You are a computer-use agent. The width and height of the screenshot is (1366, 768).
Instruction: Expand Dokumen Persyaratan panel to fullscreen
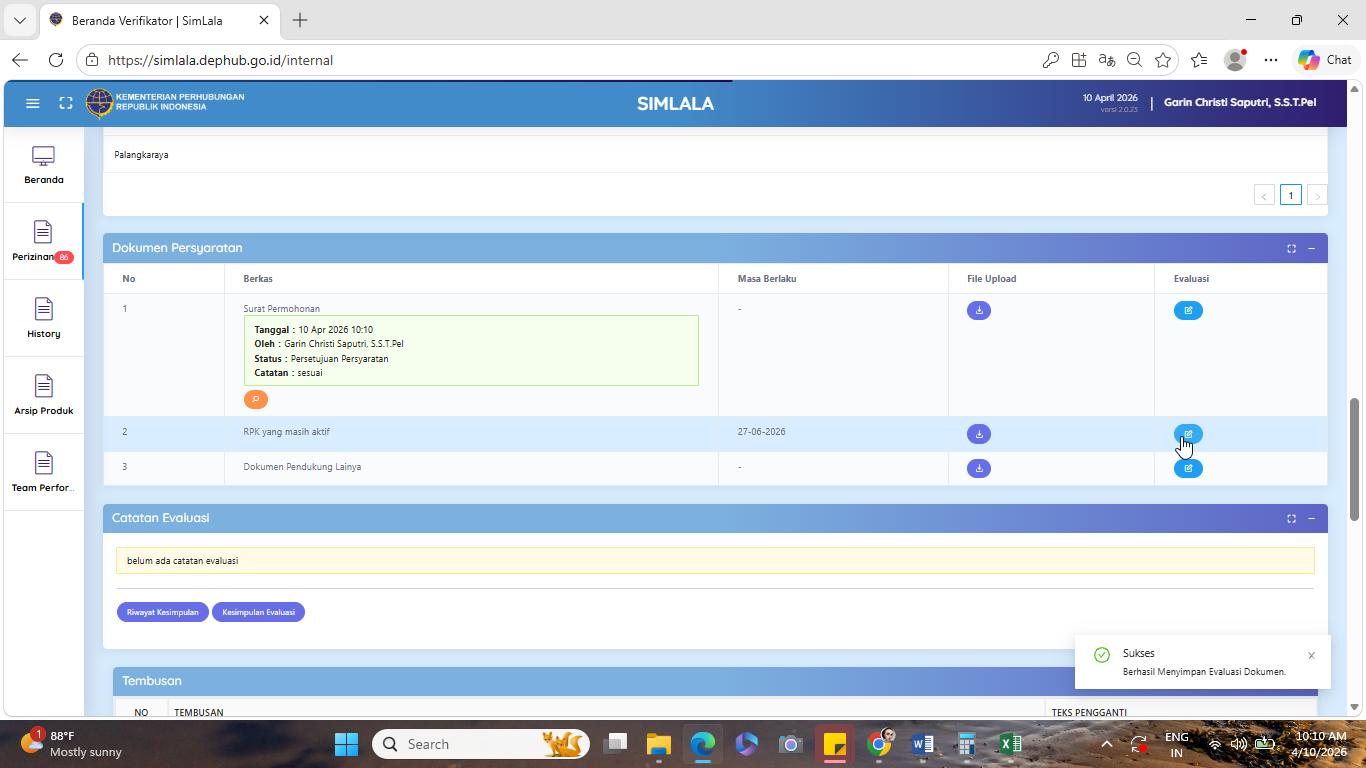pyautogui.click(x=1291, y=248)
